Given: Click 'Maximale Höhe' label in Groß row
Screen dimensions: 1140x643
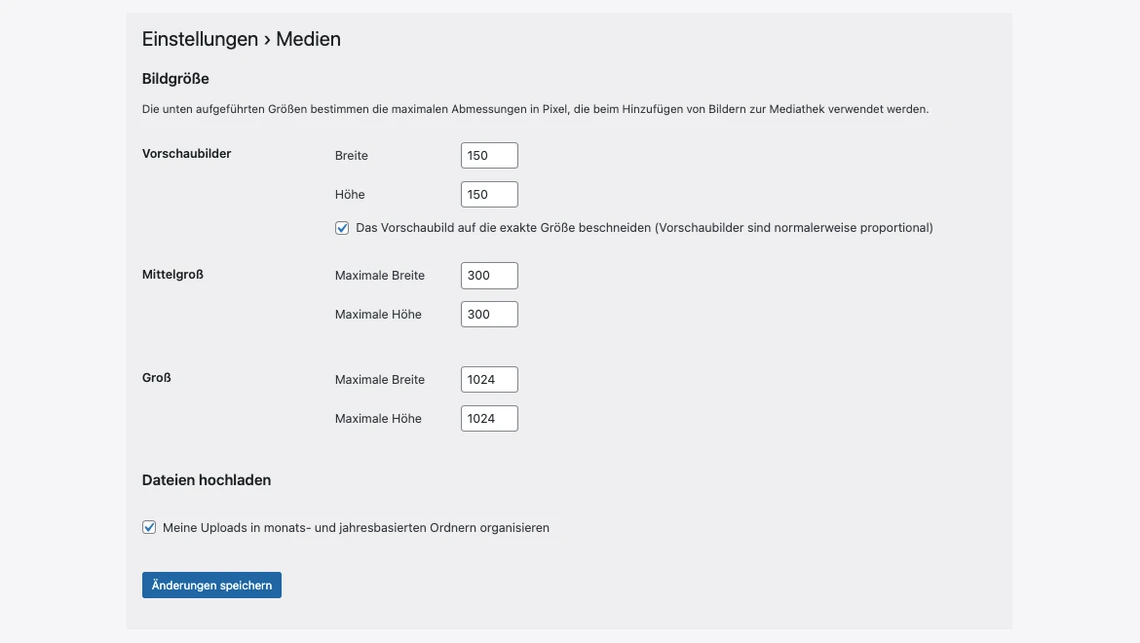Looking at the screenshot, I should click(378, 419).
